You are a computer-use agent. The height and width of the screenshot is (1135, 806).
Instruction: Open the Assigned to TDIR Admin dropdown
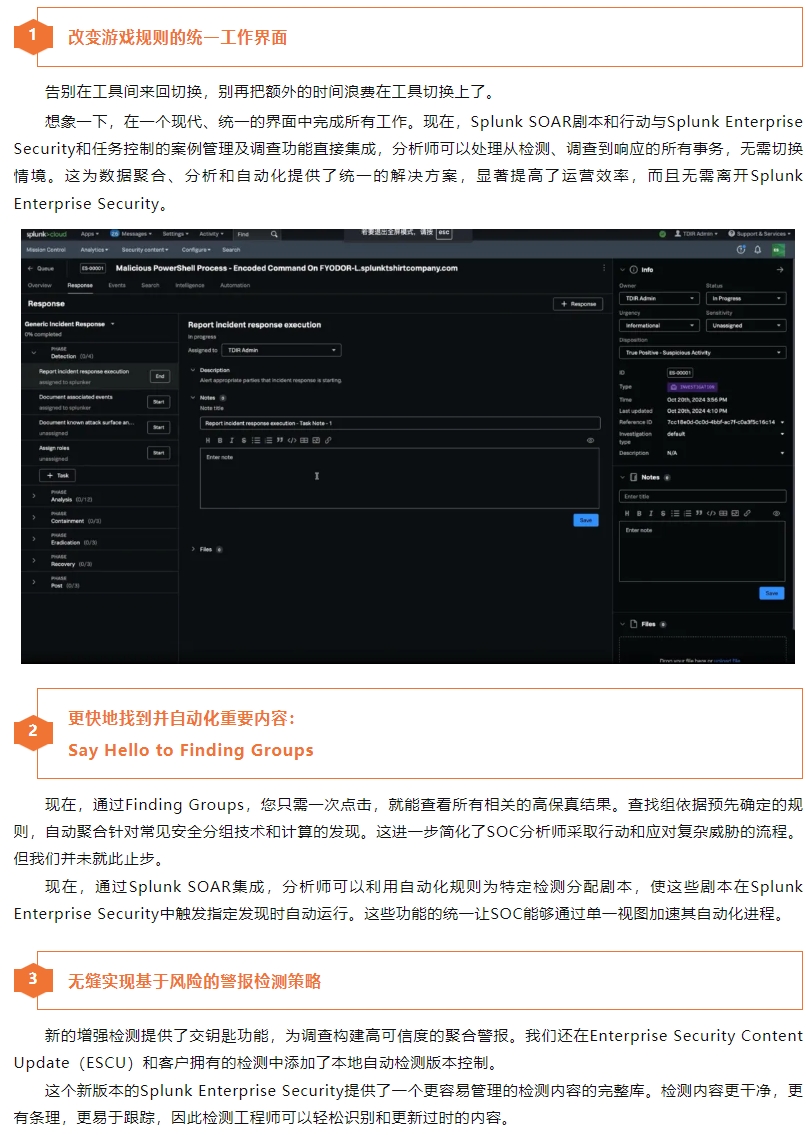[281, 350]
